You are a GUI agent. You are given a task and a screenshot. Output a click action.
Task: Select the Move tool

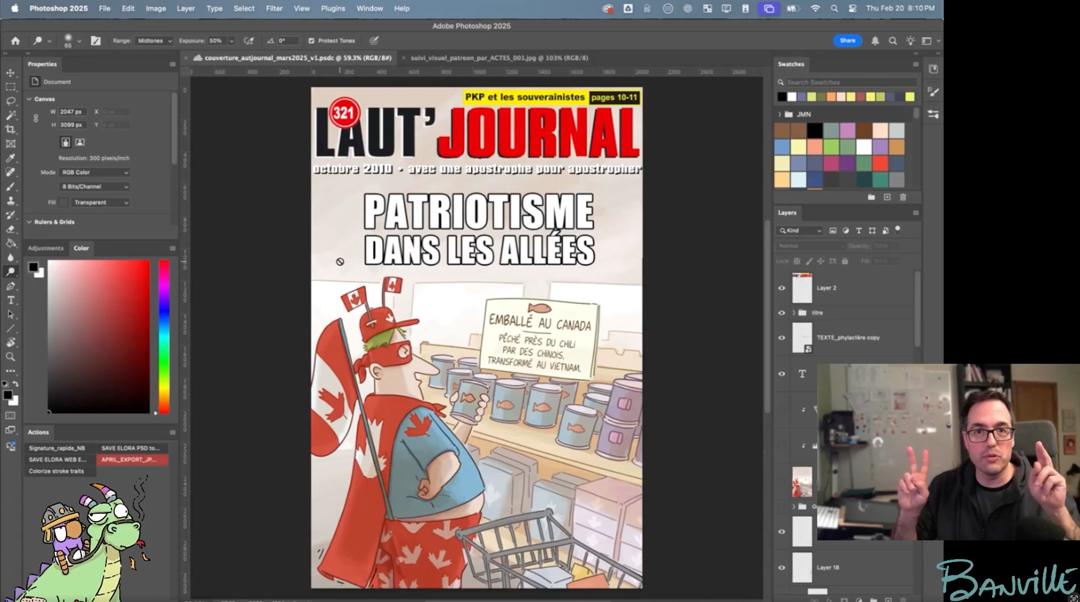click(x=10, y=72)
